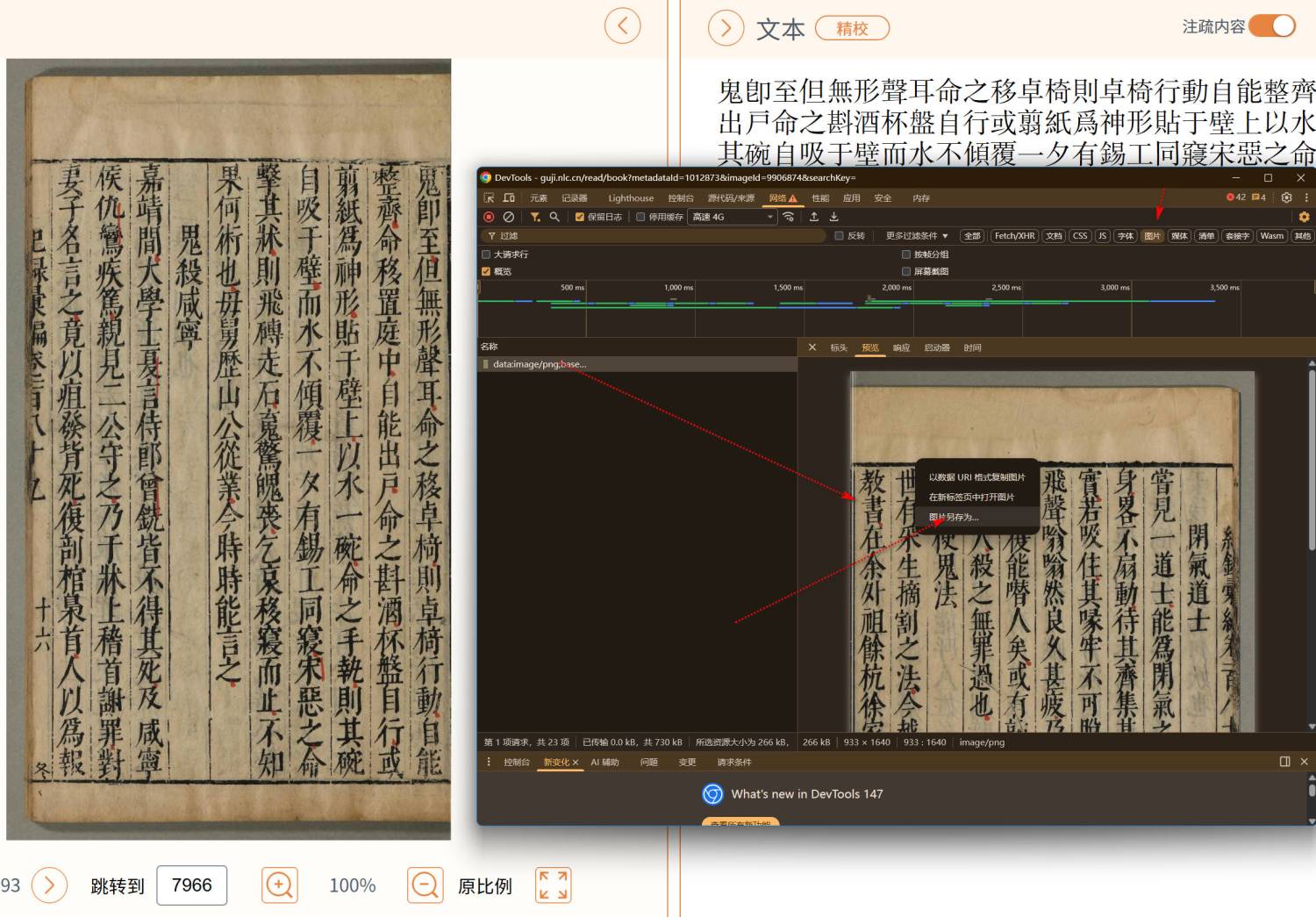
Task: Click the 原比例 original scale button
Action: click(484, 886)
